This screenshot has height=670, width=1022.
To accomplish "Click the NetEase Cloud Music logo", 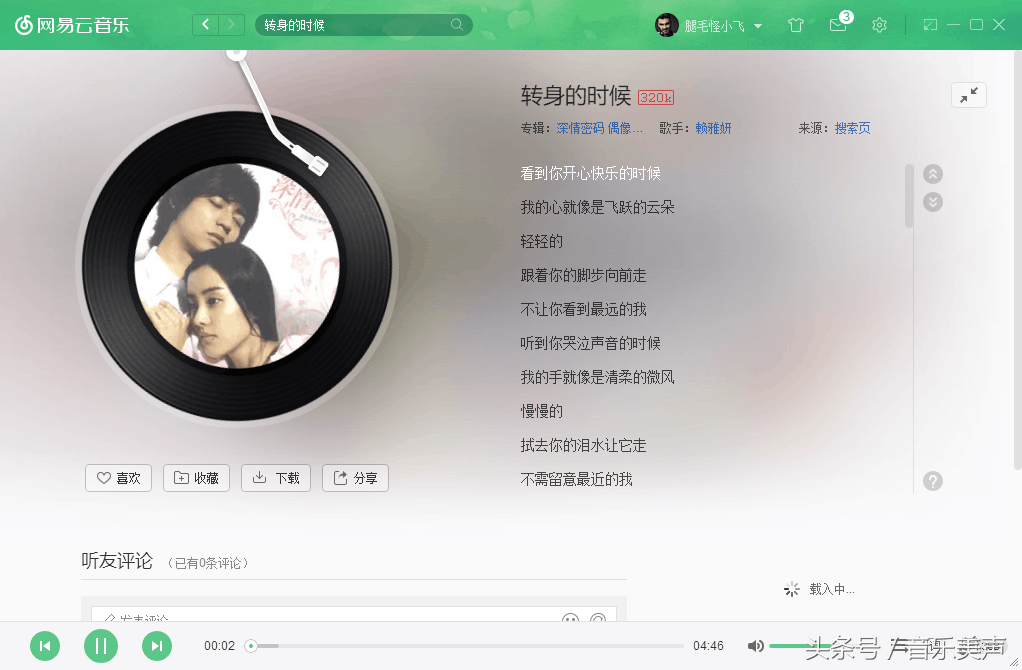I will [72, 25].
